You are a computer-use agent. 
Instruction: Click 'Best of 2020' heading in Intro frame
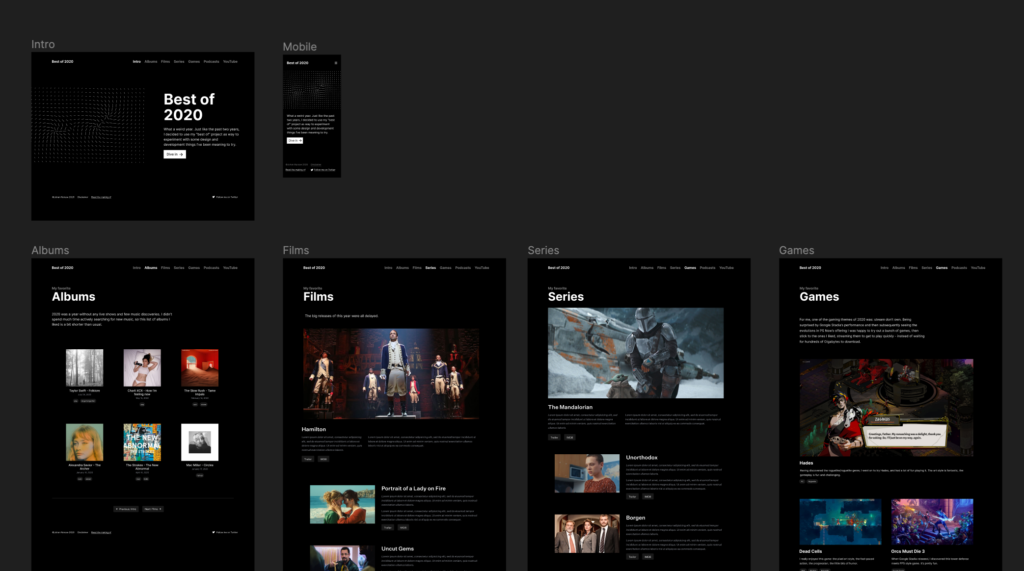(189, 107)
